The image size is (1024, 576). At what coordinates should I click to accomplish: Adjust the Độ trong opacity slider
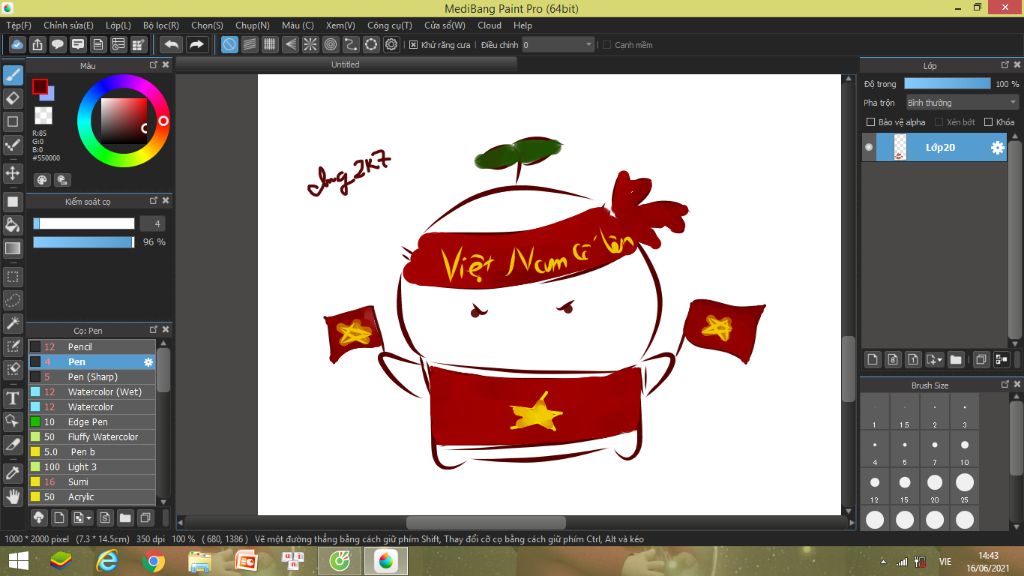[x=947, y=84]
